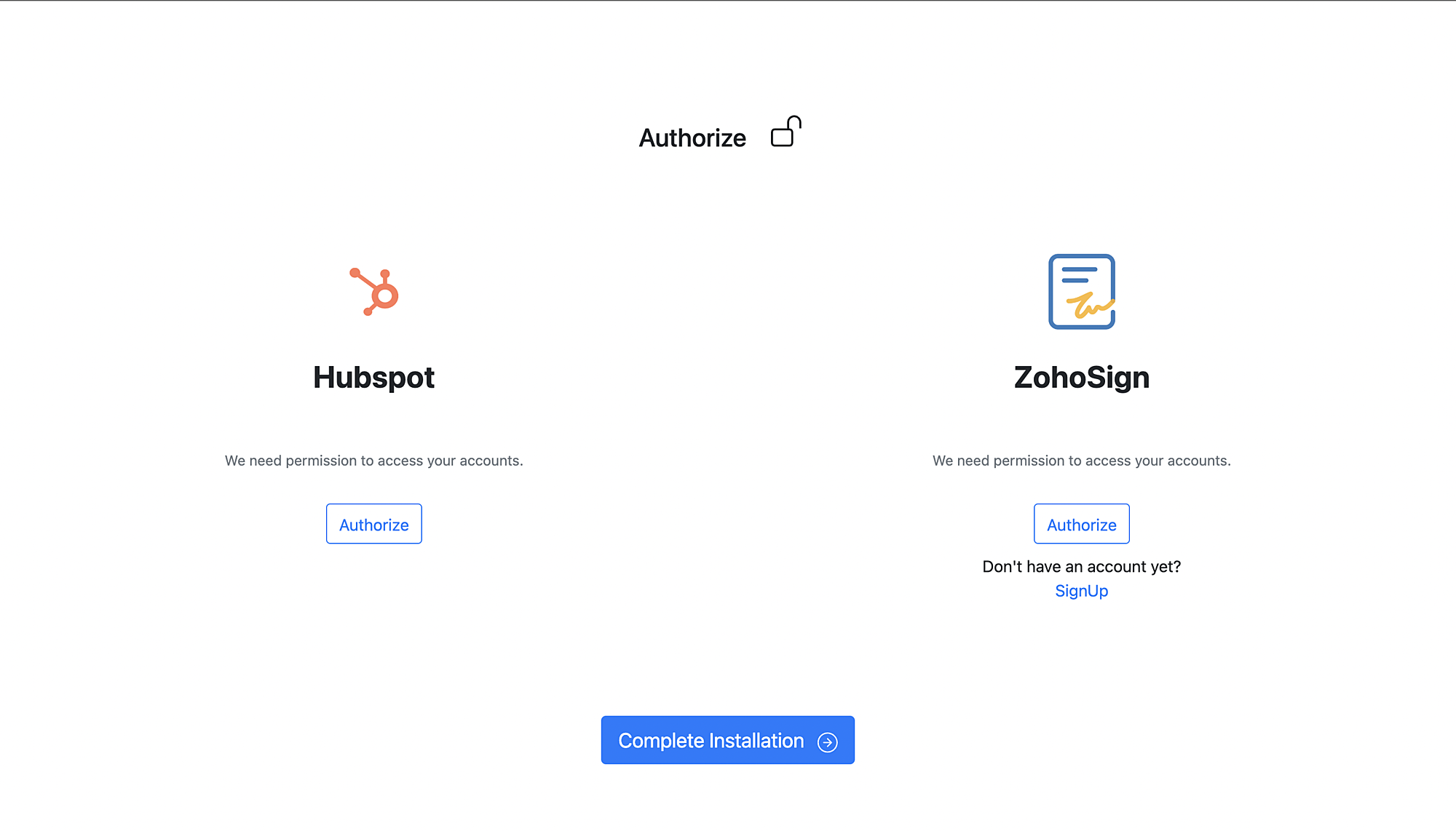This screenshot has width=1456, height=831.
Task: Select the Authorize page heading text
Action: [x=692, y=138]
